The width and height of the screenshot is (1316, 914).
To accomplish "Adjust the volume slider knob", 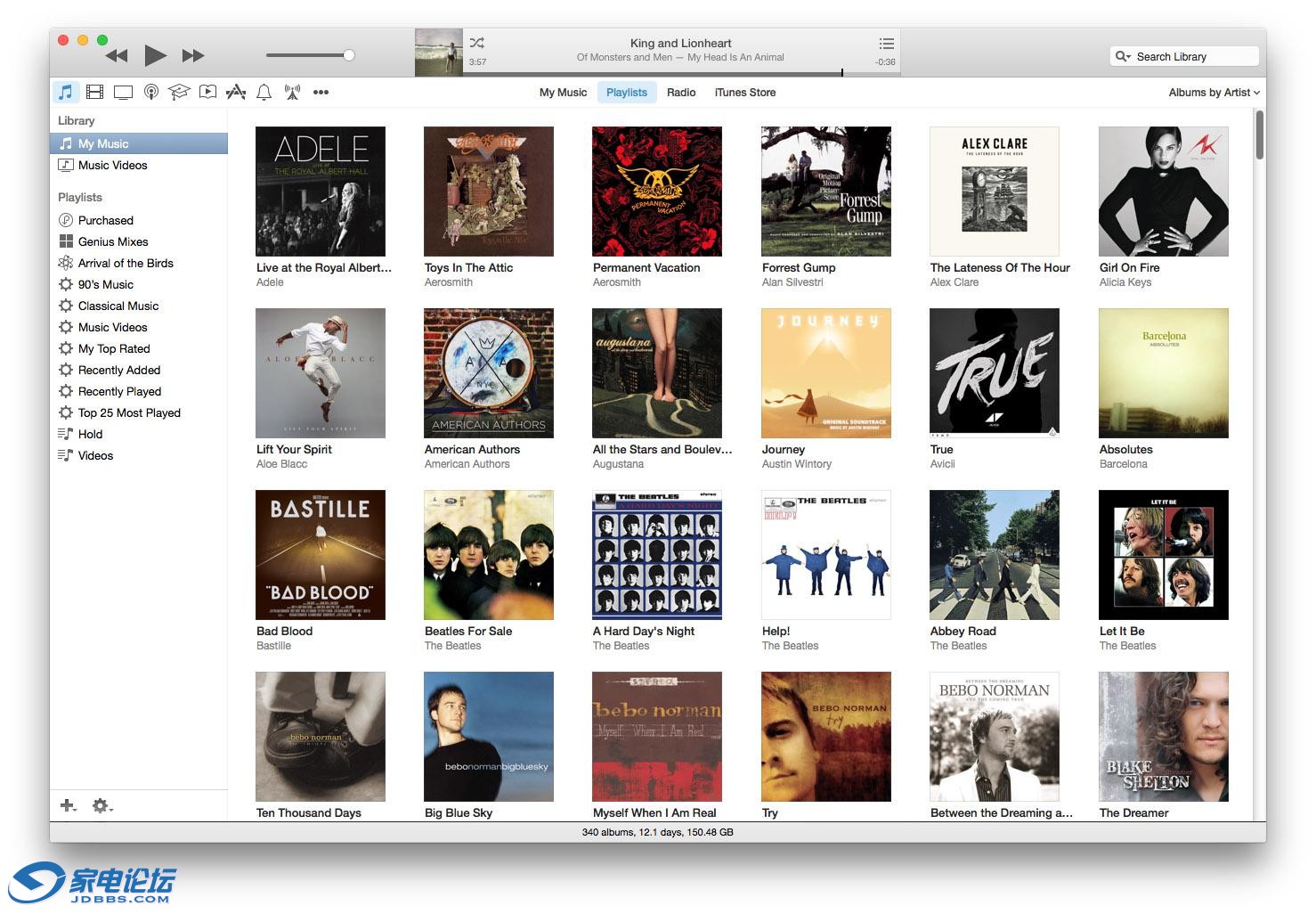I will click(x=349, y=55).
